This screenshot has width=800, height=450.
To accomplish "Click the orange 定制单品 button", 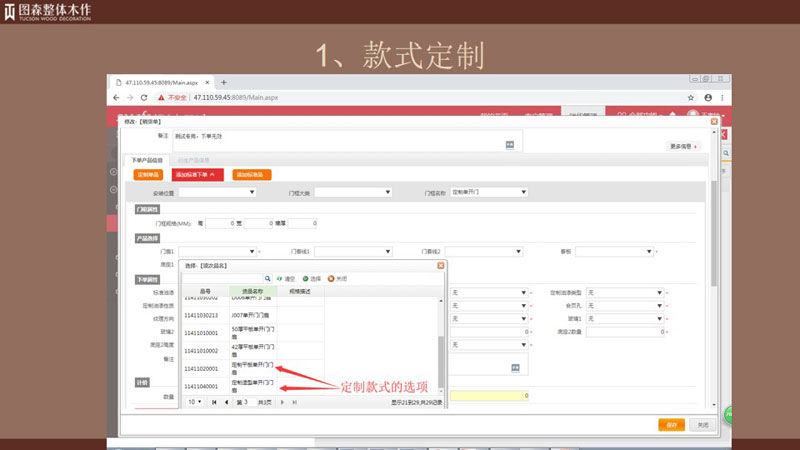I will [x=148, y=174].
